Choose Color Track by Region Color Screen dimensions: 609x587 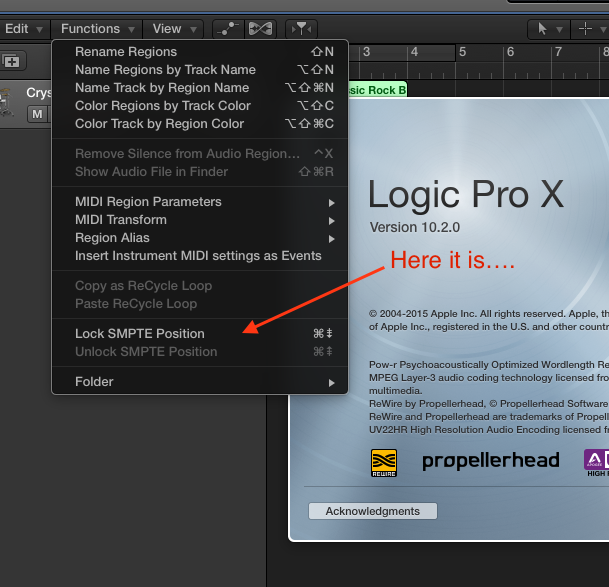[200, 124]
